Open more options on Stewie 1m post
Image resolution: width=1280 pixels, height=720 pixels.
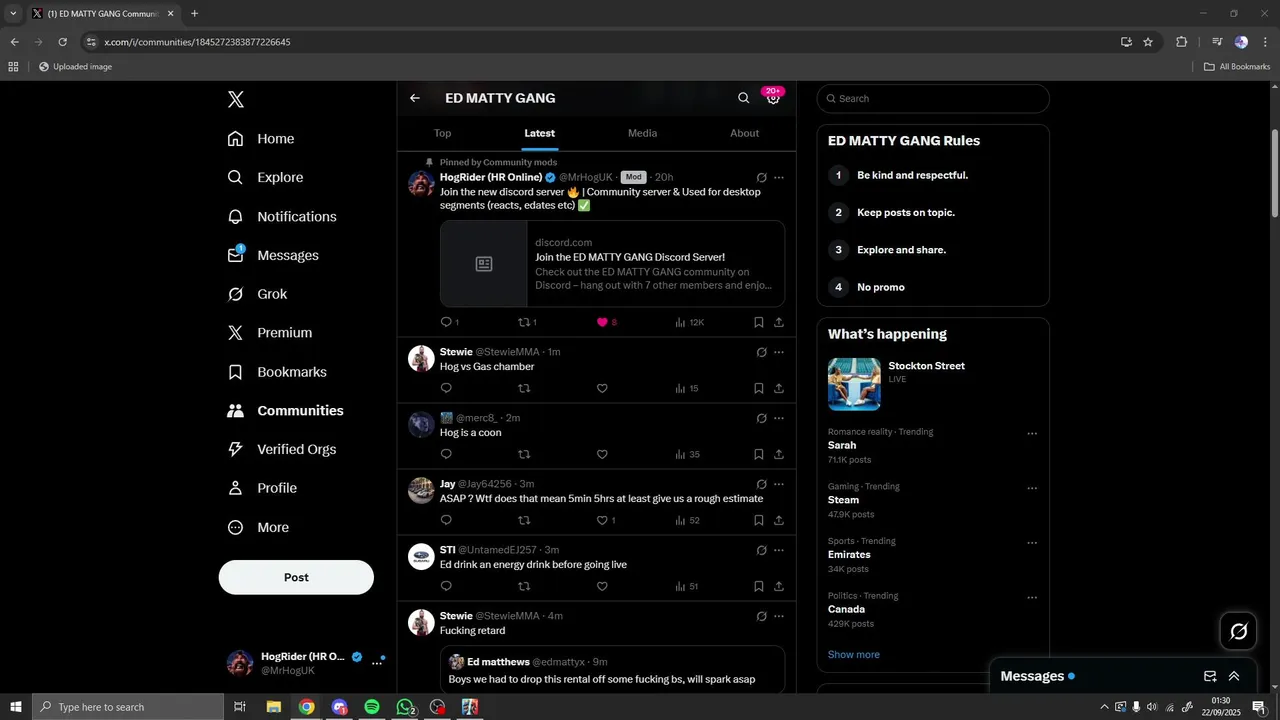point(779,352)
